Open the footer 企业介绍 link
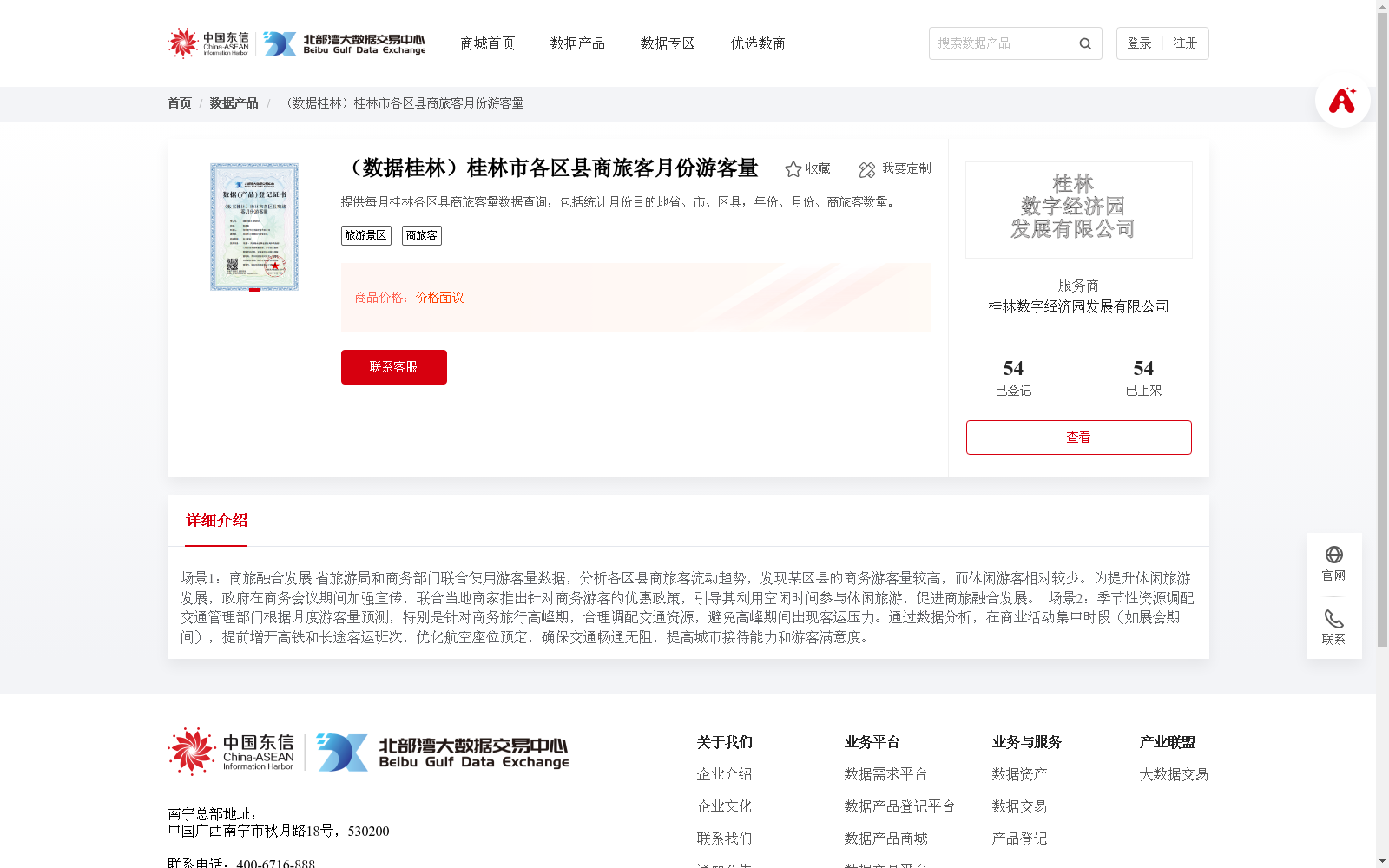Image resolution: width=1389 pixels, height=868 pixels. (x=724, y=774)
